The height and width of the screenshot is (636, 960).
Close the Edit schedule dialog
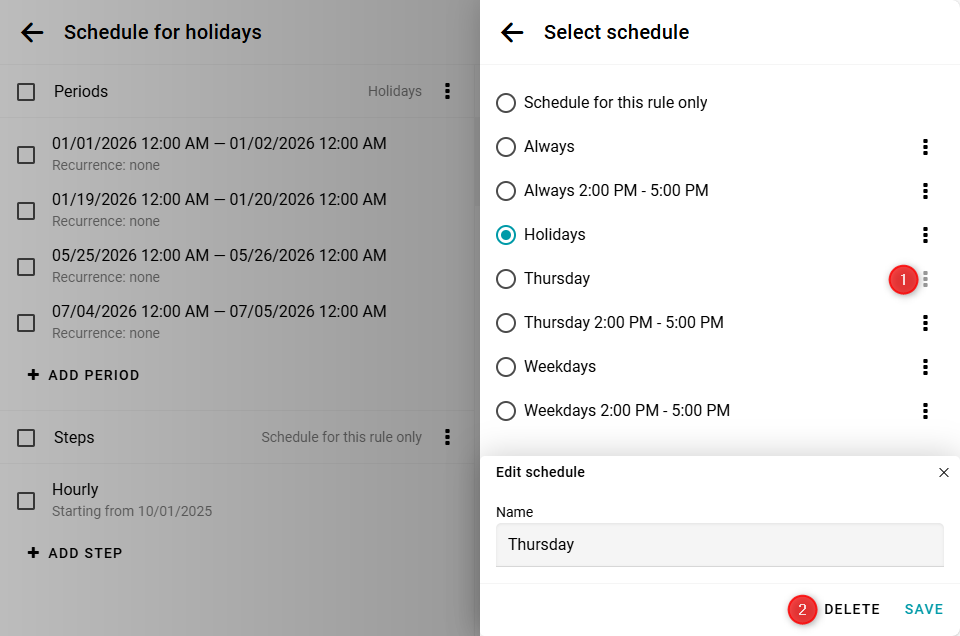[943, 472]
